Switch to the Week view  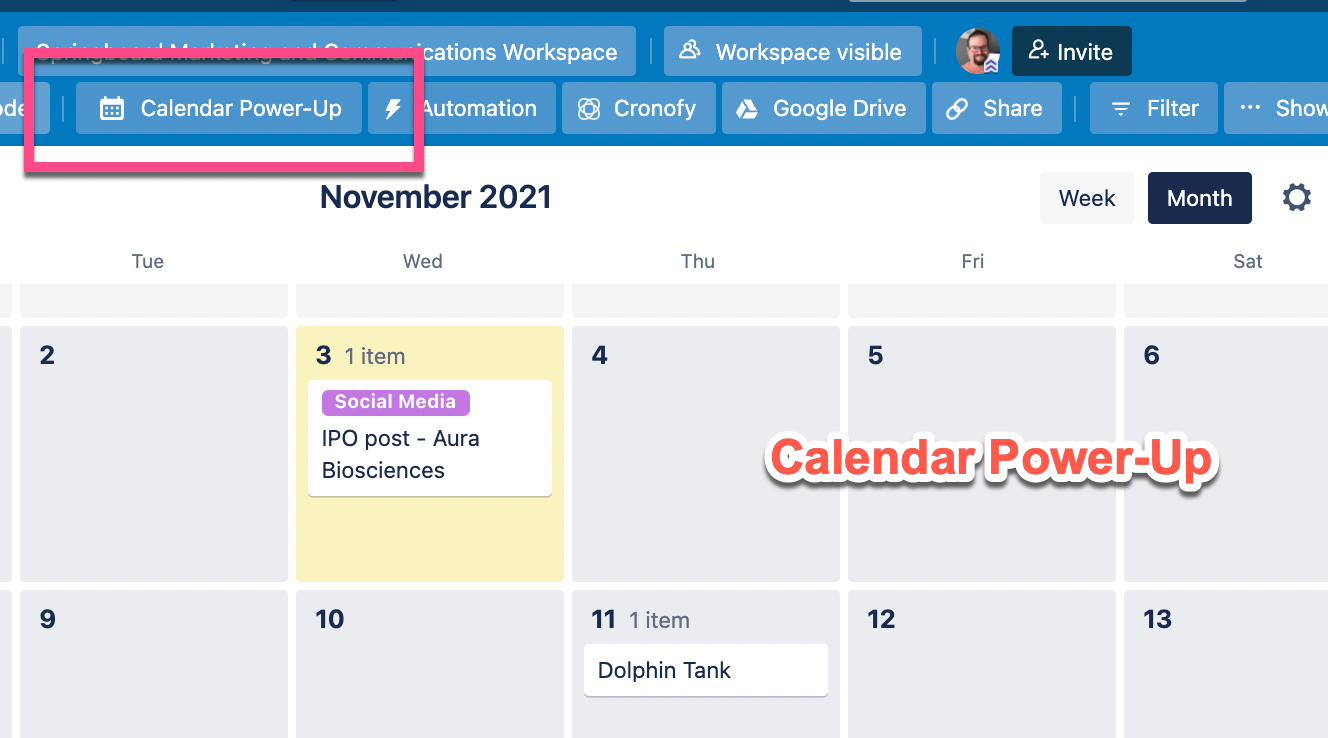click(x=1086, y=197)
